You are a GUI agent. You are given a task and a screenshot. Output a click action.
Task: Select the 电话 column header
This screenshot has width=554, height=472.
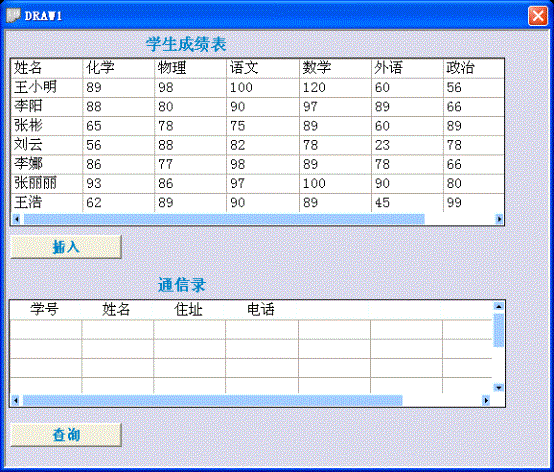262,310
